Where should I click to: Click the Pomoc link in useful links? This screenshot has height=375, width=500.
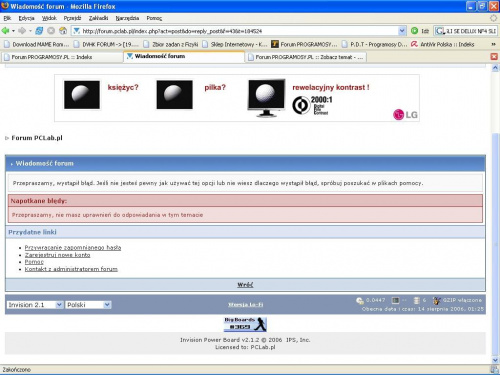(x=34, y=262)
